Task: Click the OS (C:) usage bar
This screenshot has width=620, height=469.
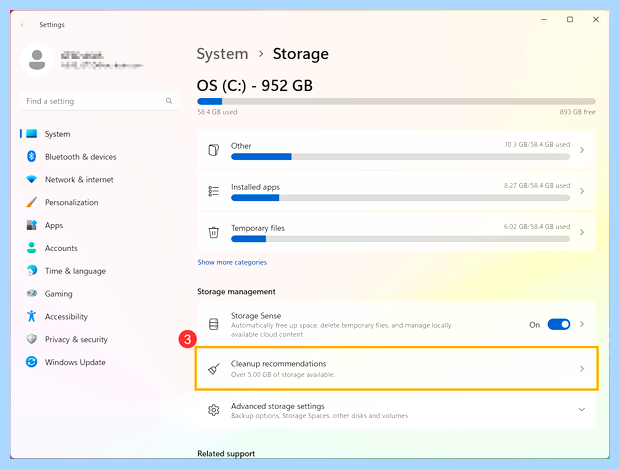Action: [x=396, y=101]
